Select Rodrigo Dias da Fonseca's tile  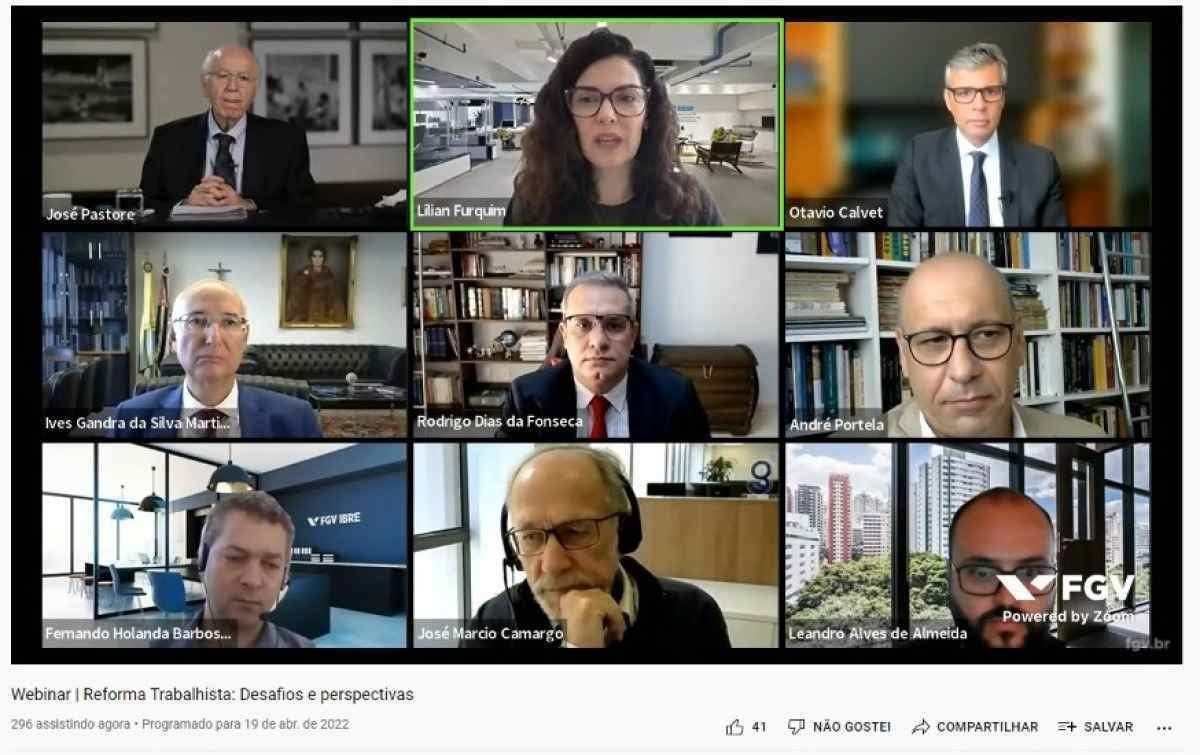pyautogui.click(x=596, y=335)
